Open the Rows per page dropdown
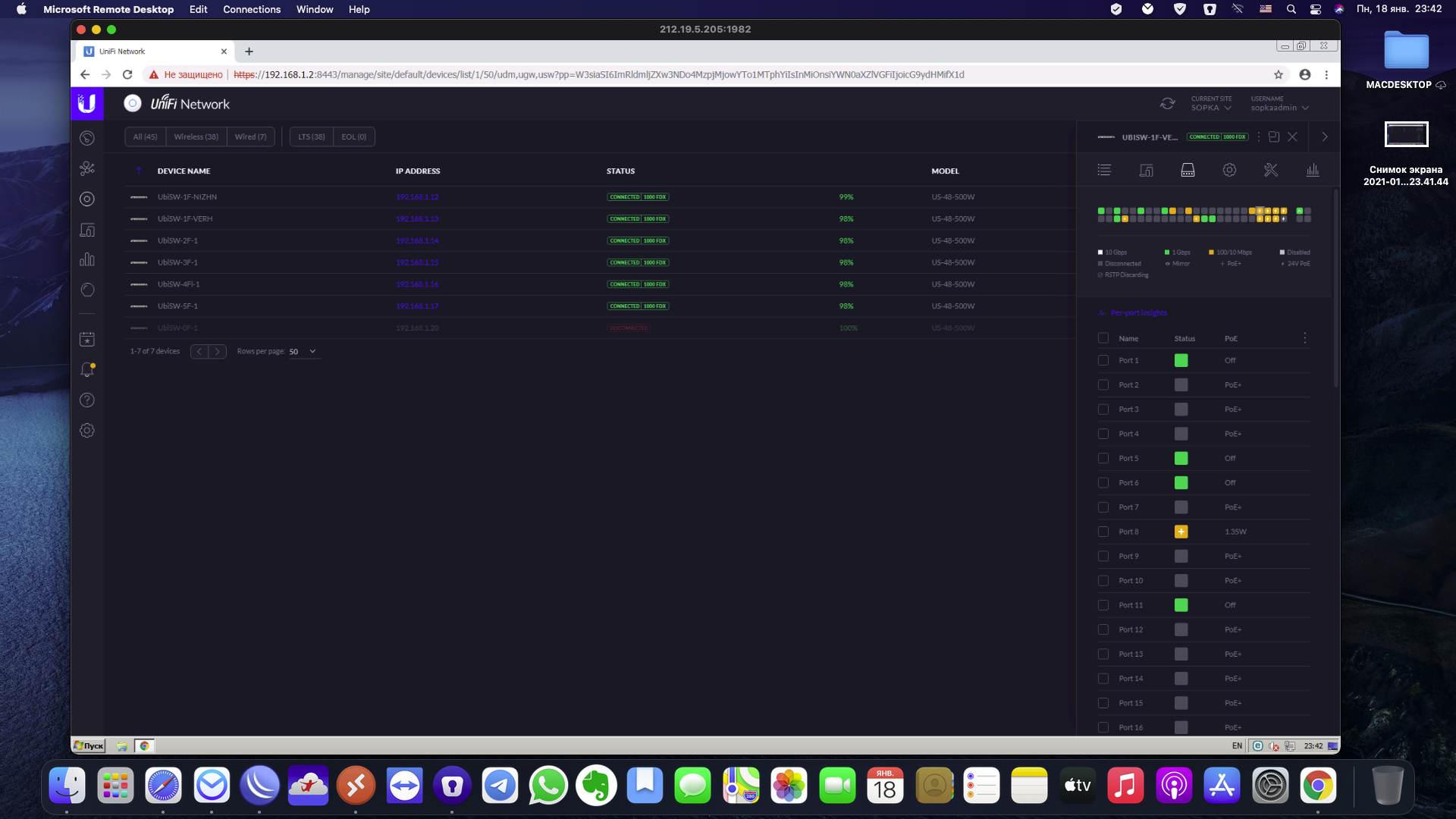The width and height of the screenshot is (1456, 819). tap(303, 352)
